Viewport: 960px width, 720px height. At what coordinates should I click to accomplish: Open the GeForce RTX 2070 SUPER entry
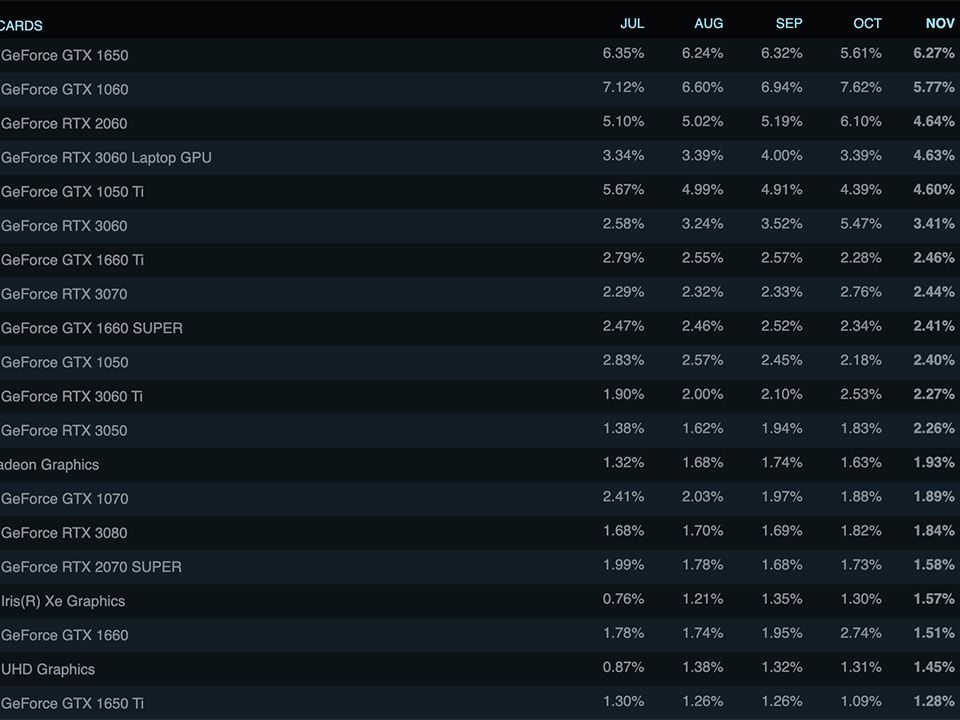(x=91, y=567)
